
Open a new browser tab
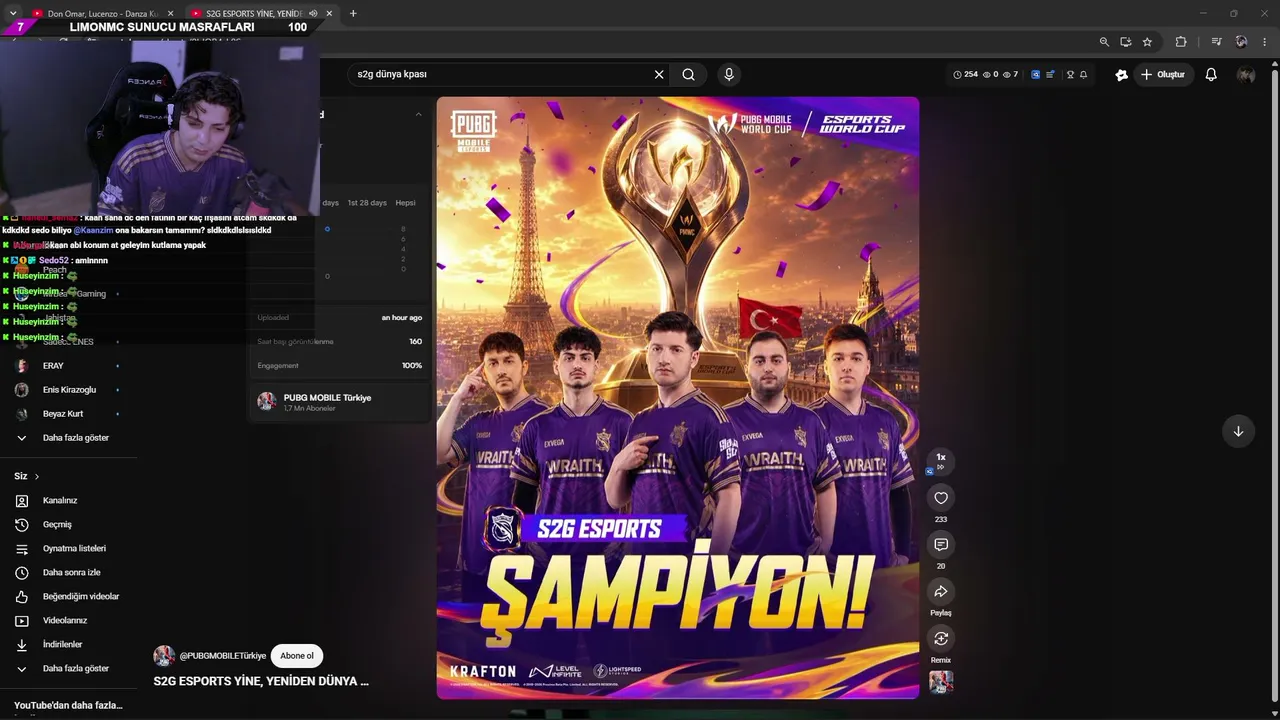click(x=353, y=13)
